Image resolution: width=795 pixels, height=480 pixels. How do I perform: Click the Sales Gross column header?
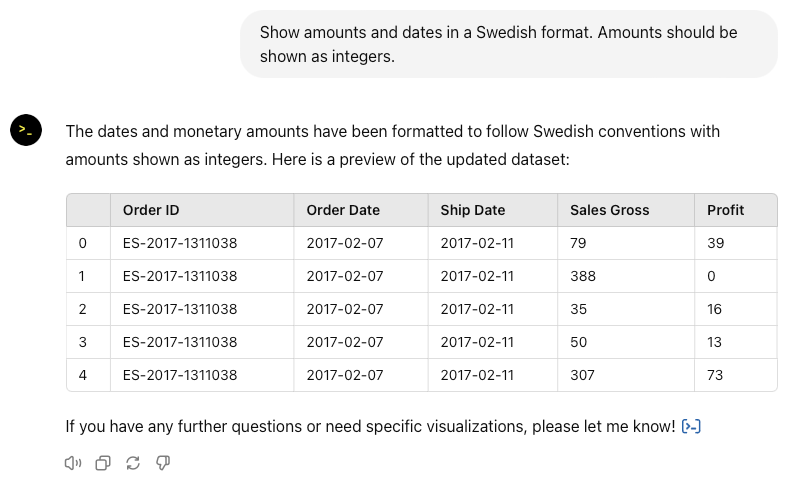point(609,210)
